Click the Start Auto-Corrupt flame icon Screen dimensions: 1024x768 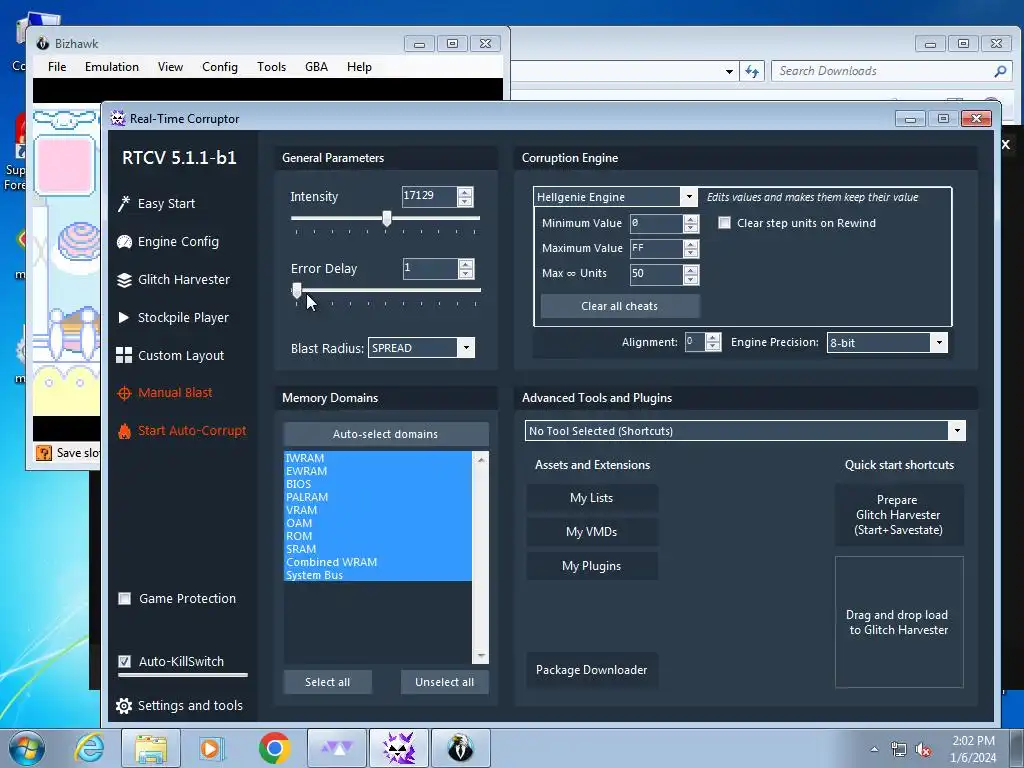(124, 431)
